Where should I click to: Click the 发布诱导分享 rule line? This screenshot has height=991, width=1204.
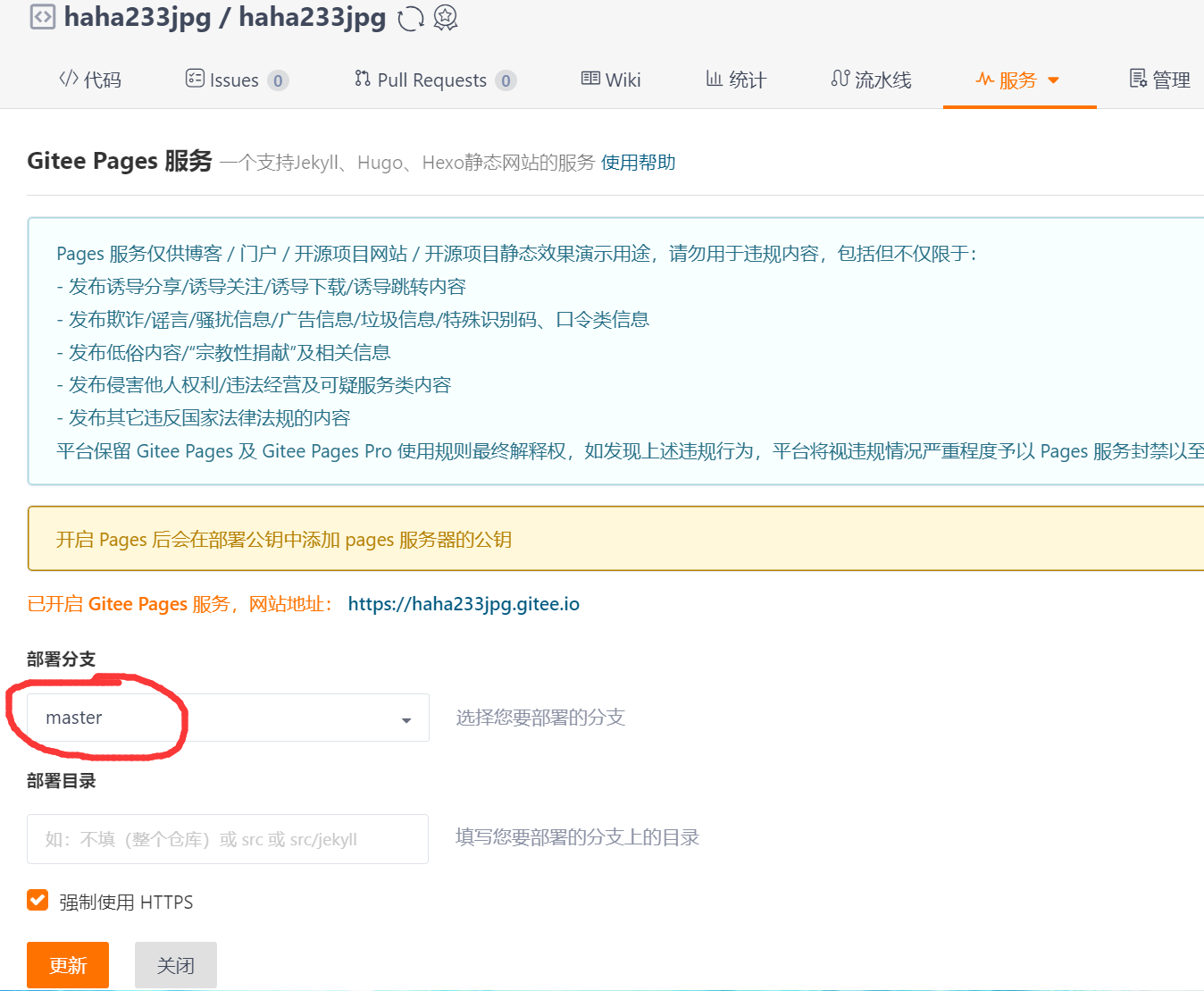pyautogui.click(x=261, y=287)
